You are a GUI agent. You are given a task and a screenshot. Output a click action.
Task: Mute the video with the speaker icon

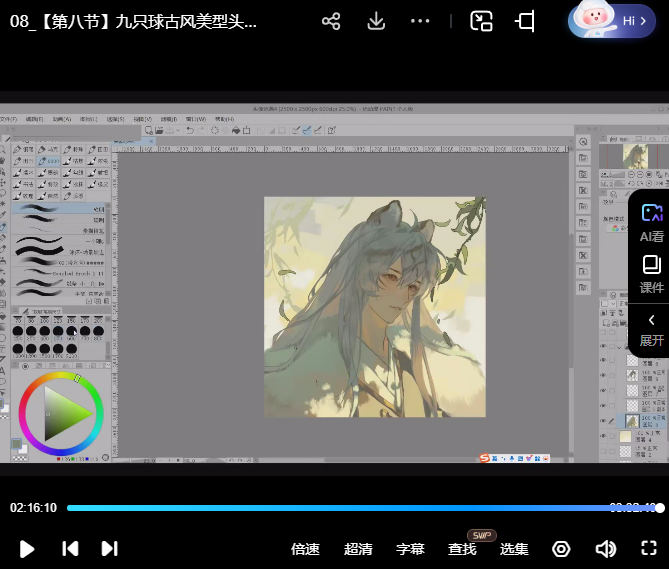pos(605,549)
